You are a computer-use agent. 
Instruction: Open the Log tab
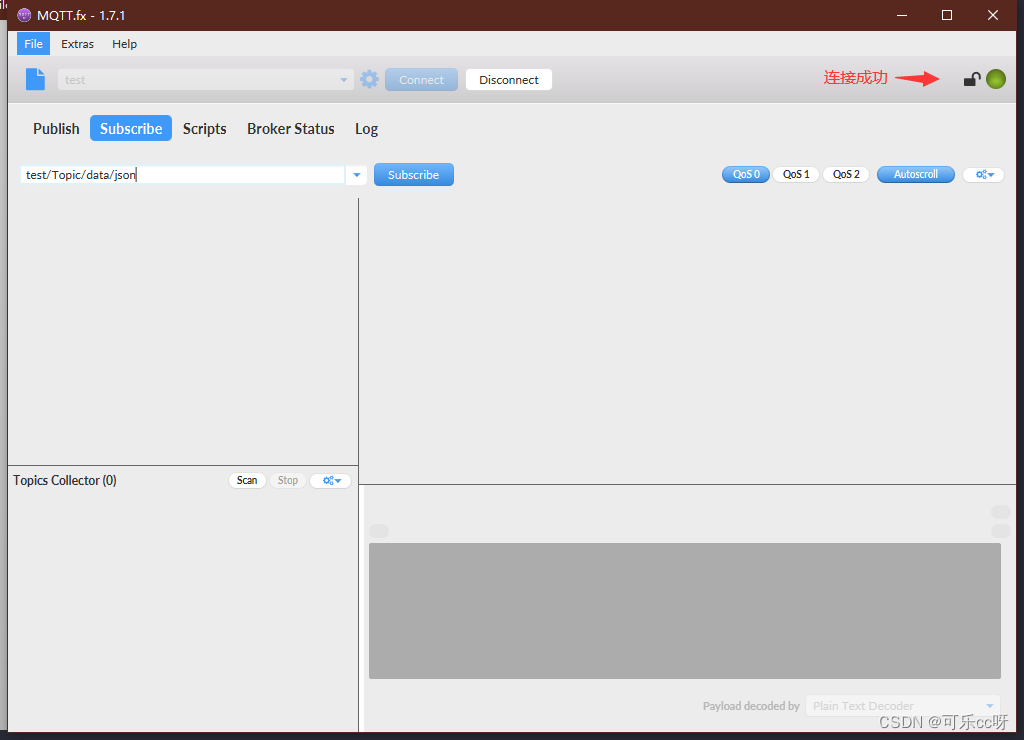[x=366, y=129]
